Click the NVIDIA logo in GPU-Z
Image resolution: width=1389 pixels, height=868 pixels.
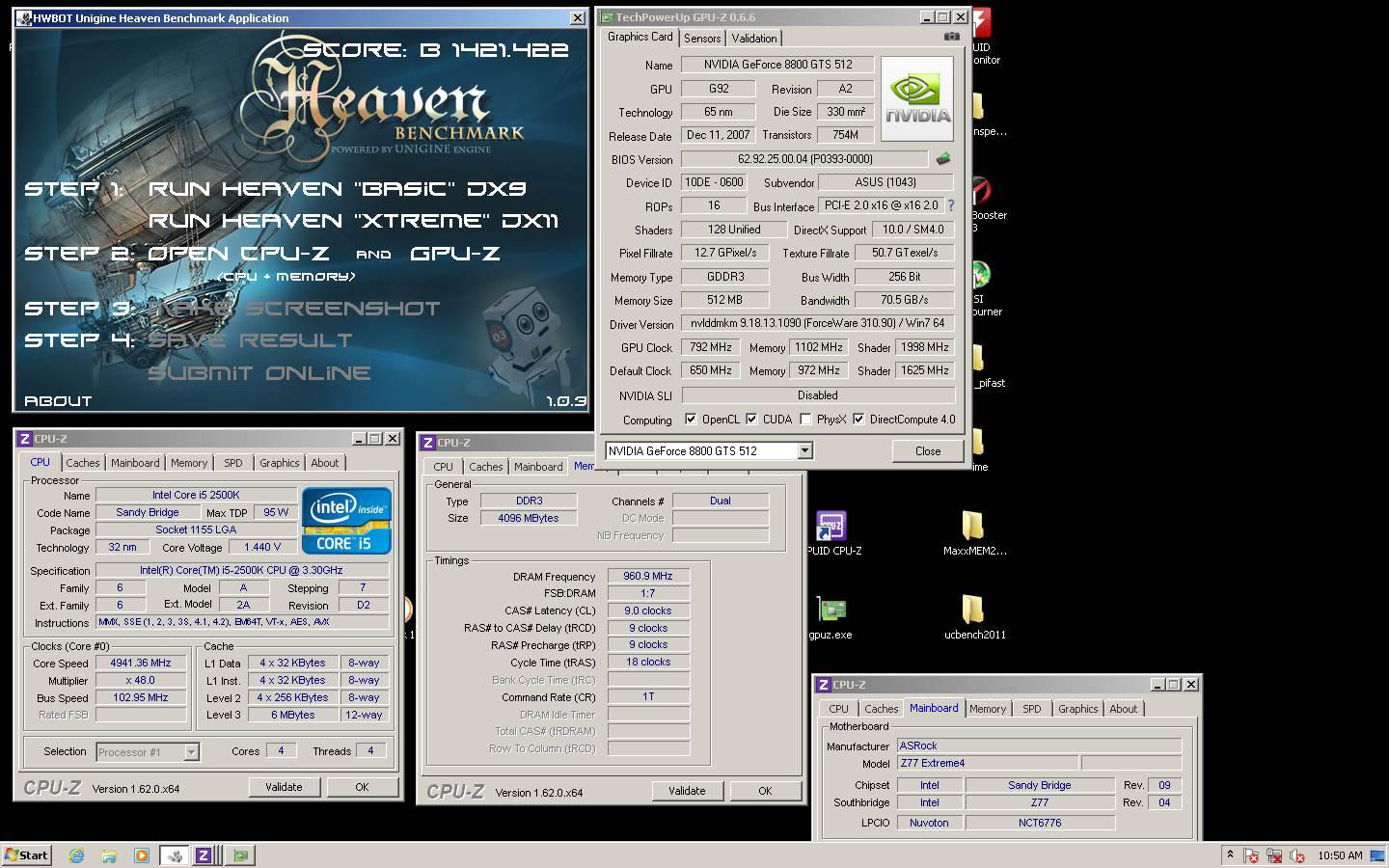tap(917, 99)
